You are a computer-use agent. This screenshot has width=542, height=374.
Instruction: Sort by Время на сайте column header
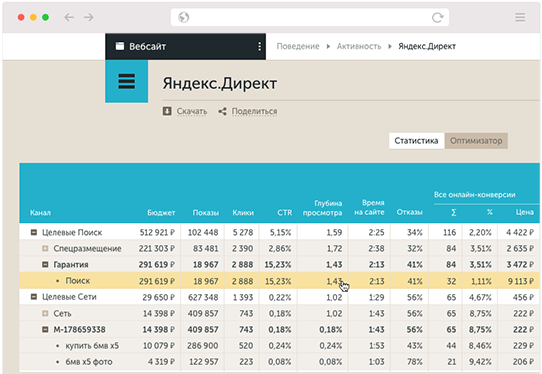[369, 207]
